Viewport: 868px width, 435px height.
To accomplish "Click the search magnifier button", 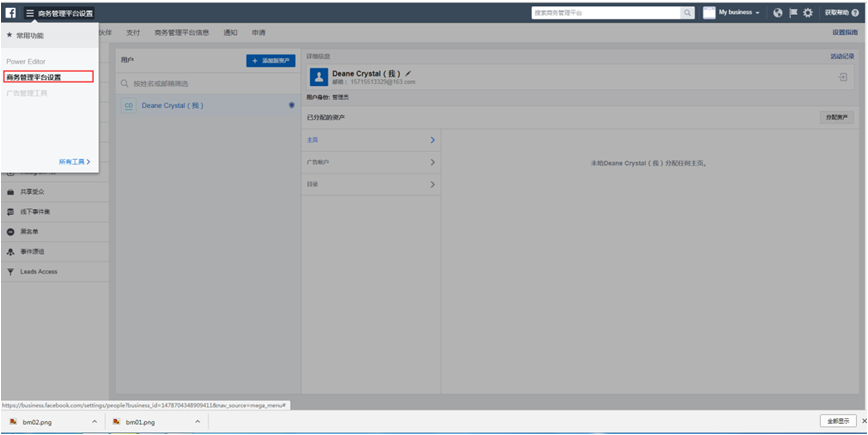I will tap(687, 13).
